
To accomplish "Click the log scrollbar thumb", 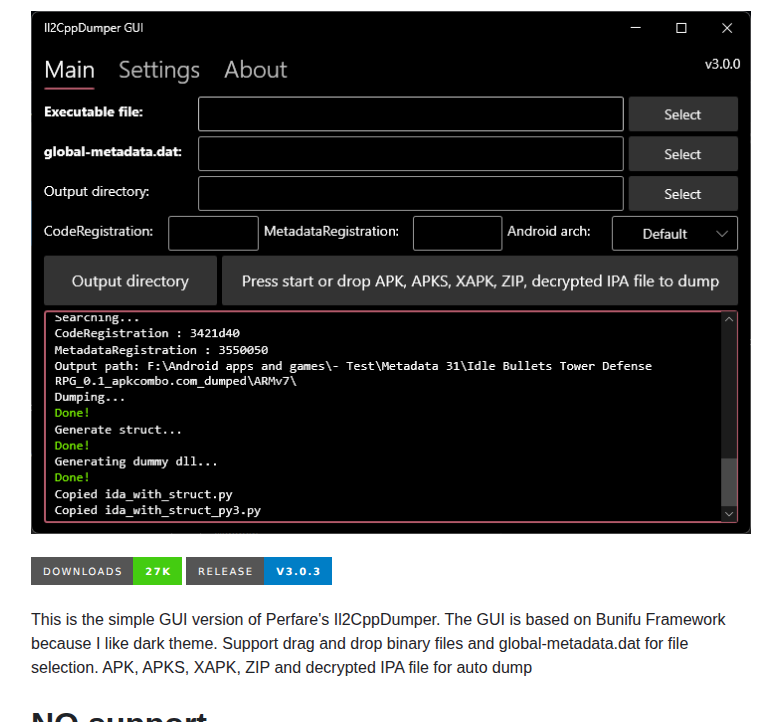I will [729, 482].
